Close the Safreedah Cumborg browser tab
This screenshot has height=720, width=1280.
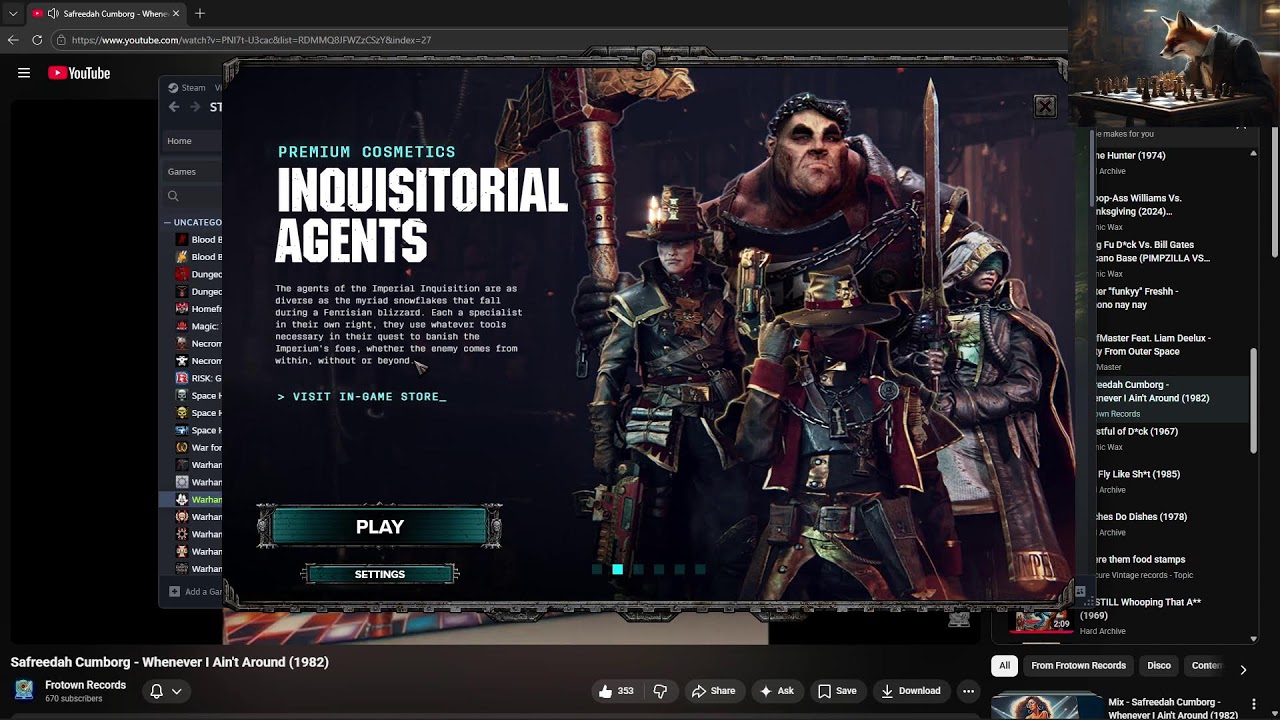176,14
